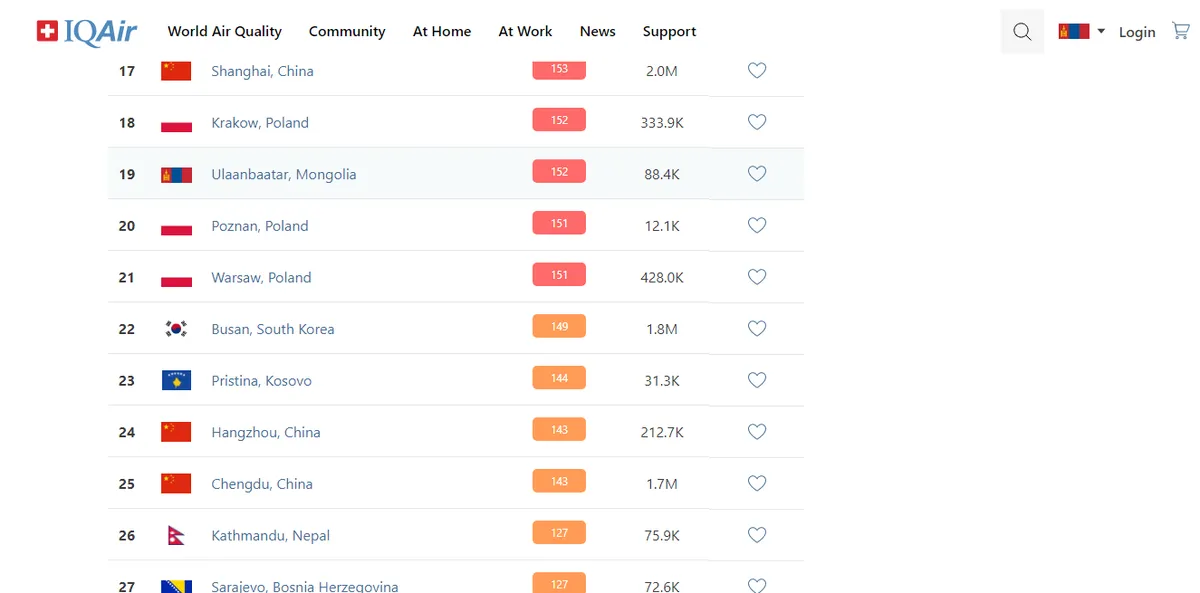The image size is (1200, 593).
Task: Toggle favorite heart for Chengdu, China
Action: coord(757,483)
